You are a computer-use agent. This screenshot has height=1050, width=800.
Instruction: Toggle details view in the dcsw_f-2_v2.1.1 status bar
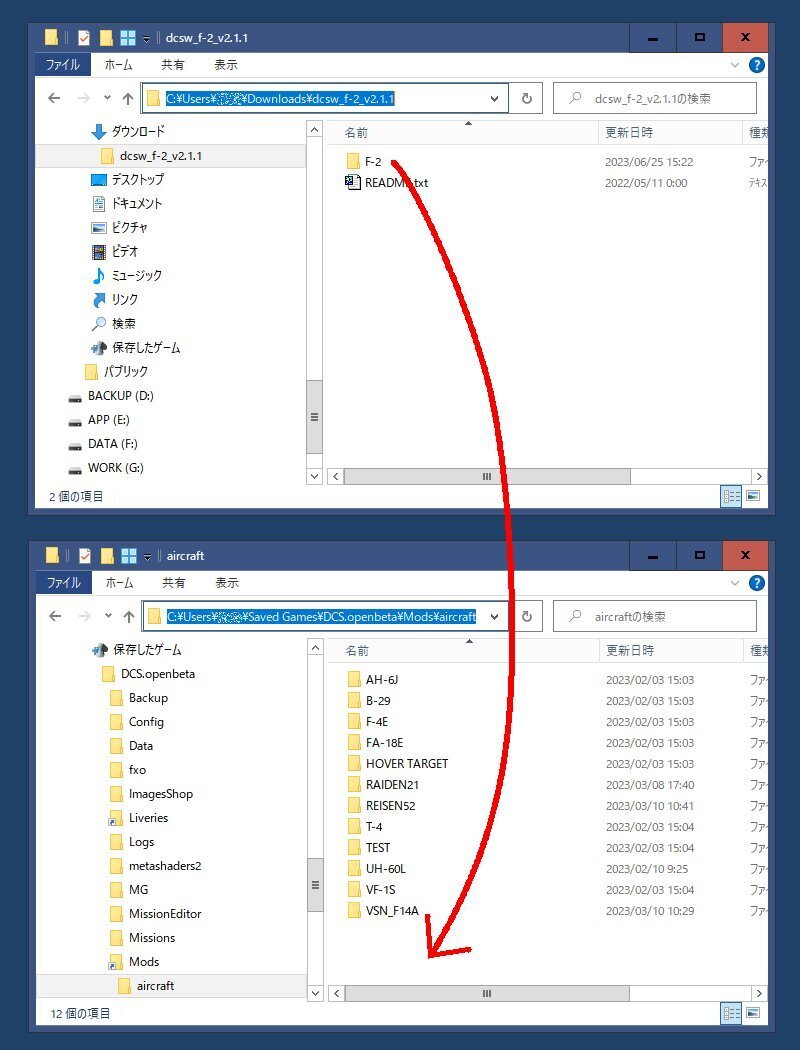(x=731, y=496)
